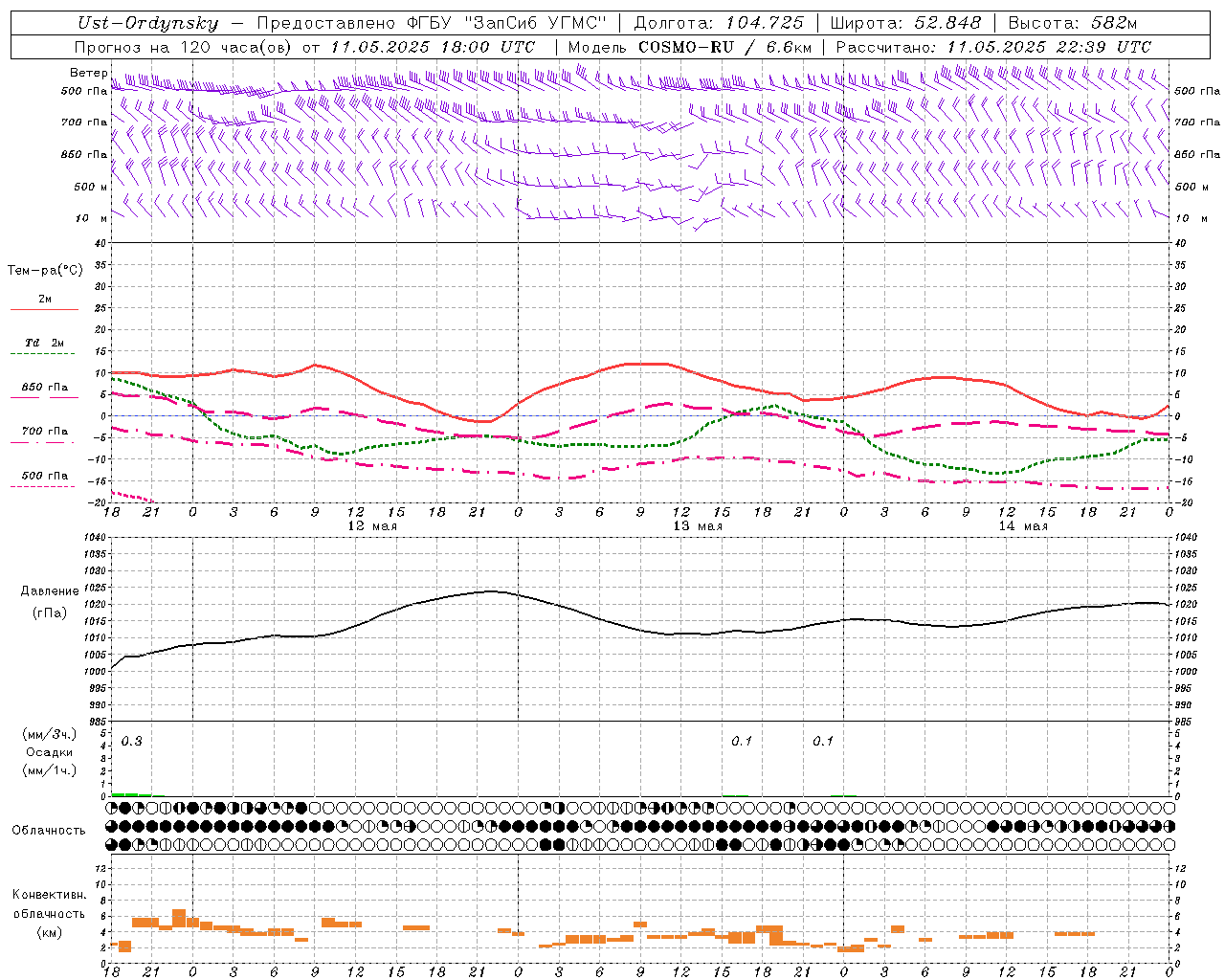Click the pressure curve maximum near 1024 гПа
The width and height of the screenshot is (1225, 980).
coord(491,590)
